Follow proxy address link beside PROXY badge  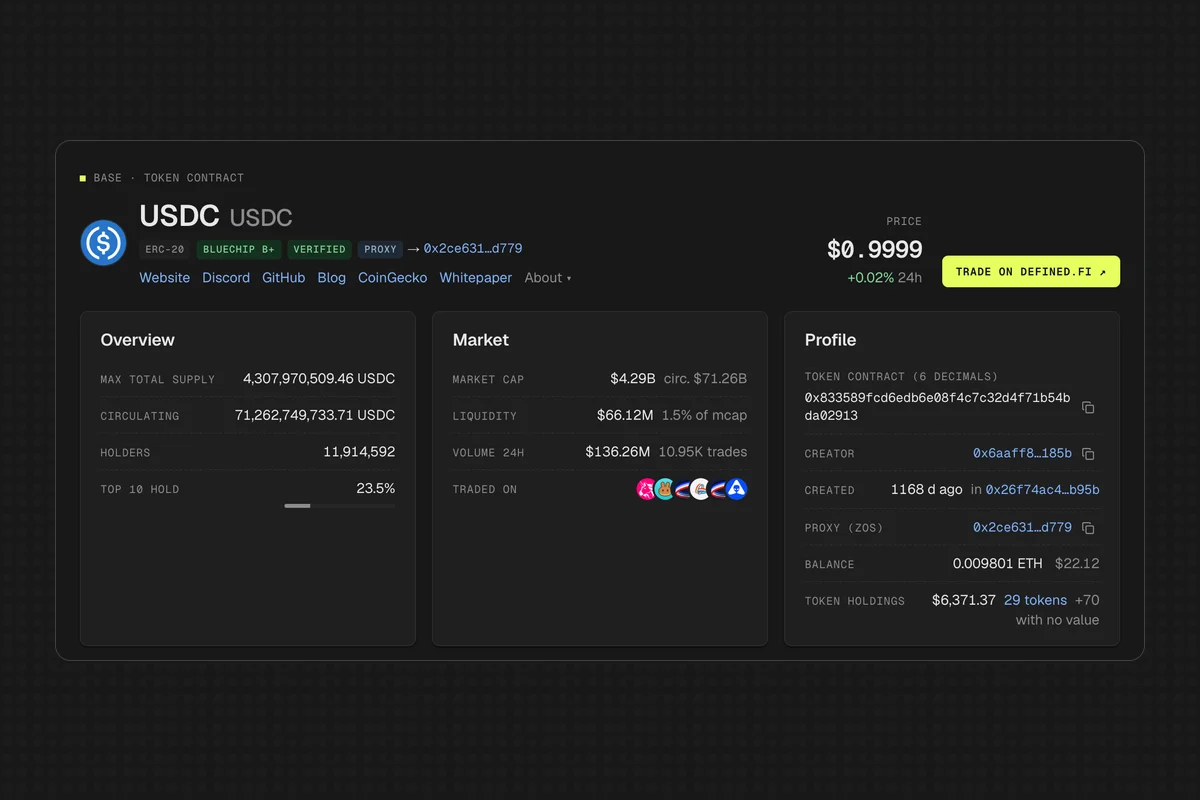click(x=473, y=249)
